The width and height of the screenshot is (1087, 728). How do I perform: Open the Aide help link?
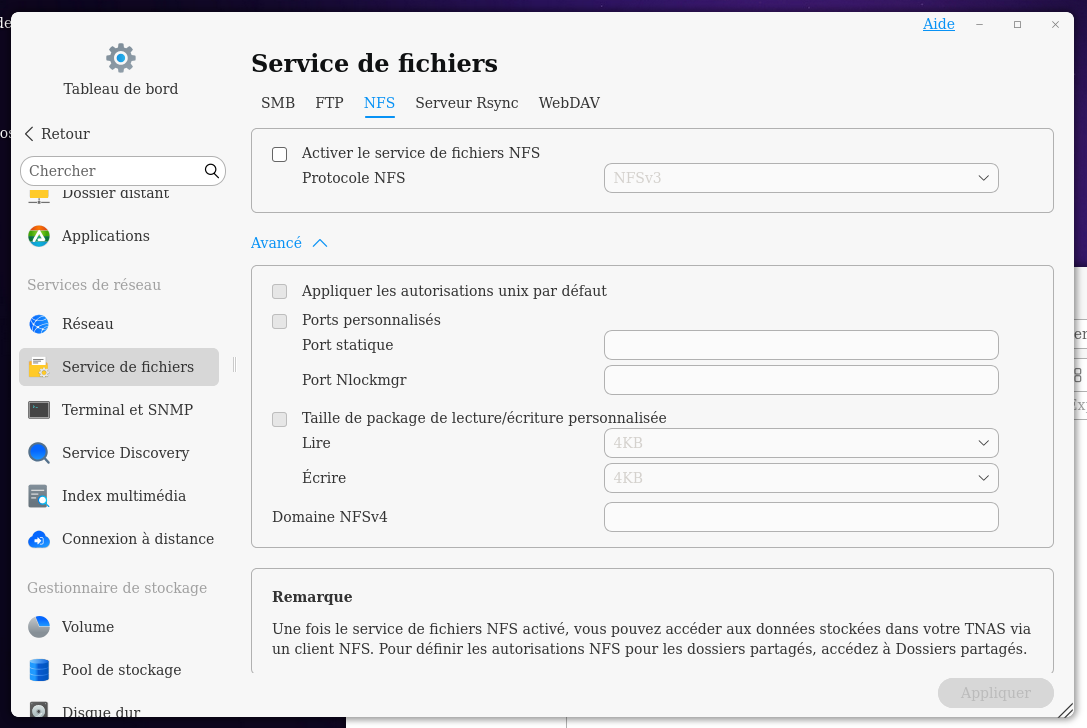tap(938, 24)
